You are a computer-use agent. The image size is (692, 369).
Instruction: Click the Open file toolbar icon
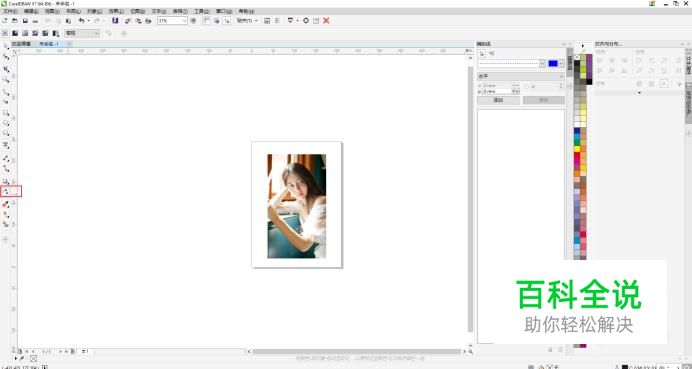pos(15,21)
